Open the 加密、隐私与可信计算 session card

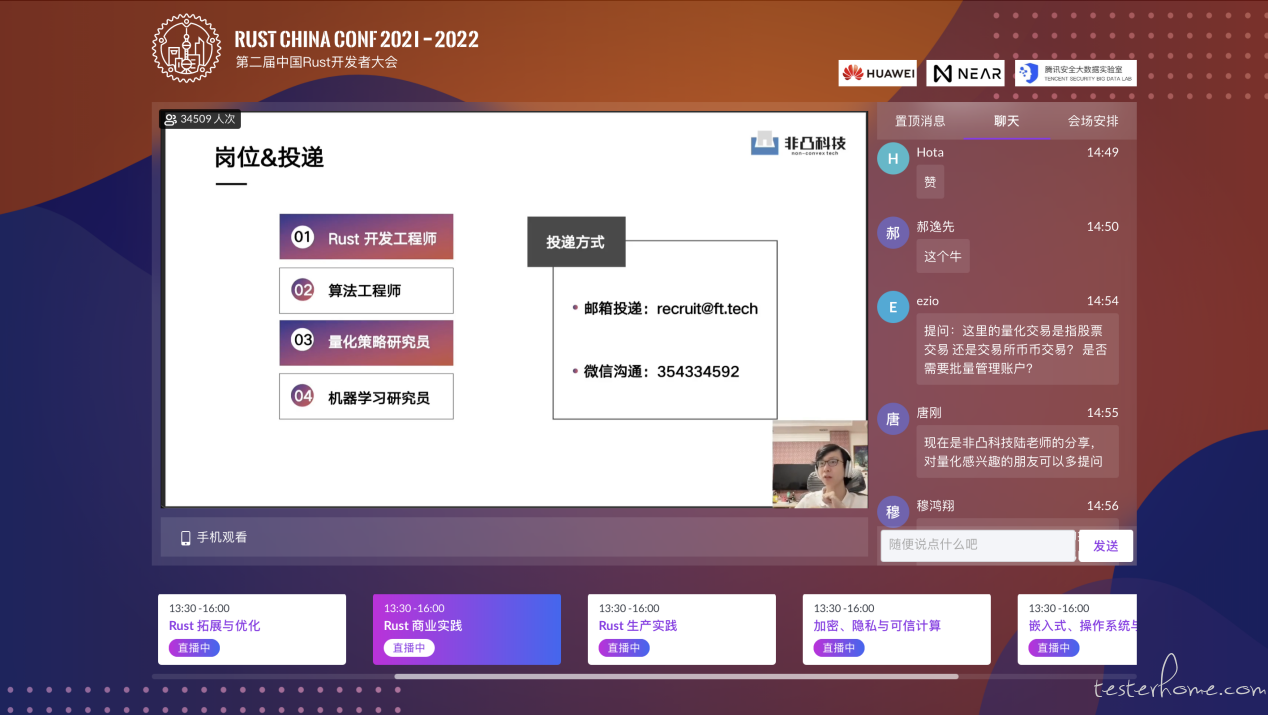(x=897, y=629)
